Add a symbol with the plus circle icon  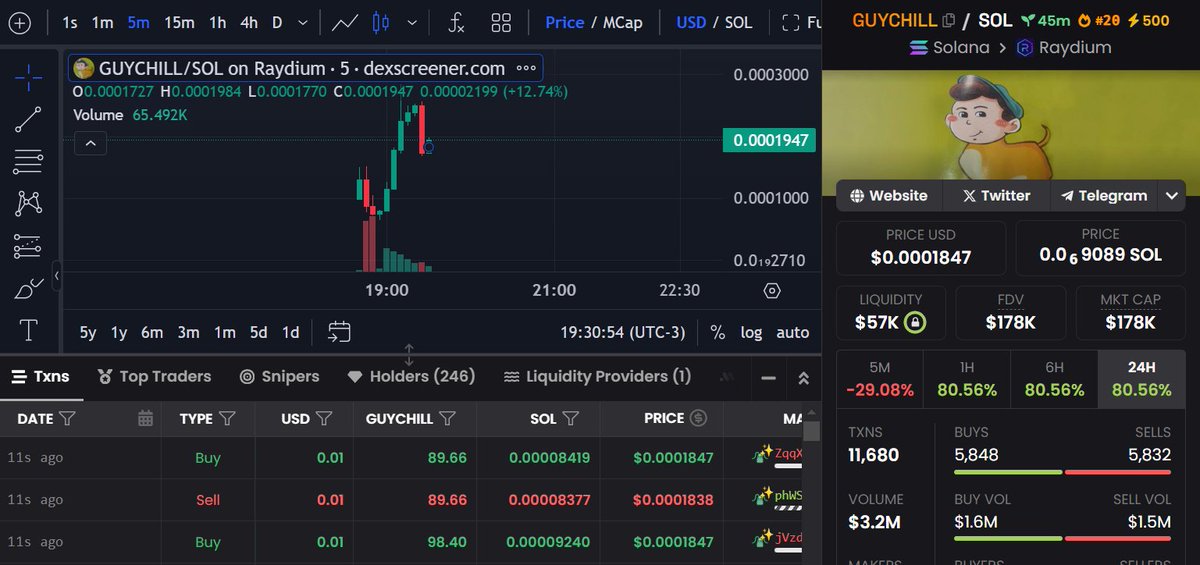point(20,22)
